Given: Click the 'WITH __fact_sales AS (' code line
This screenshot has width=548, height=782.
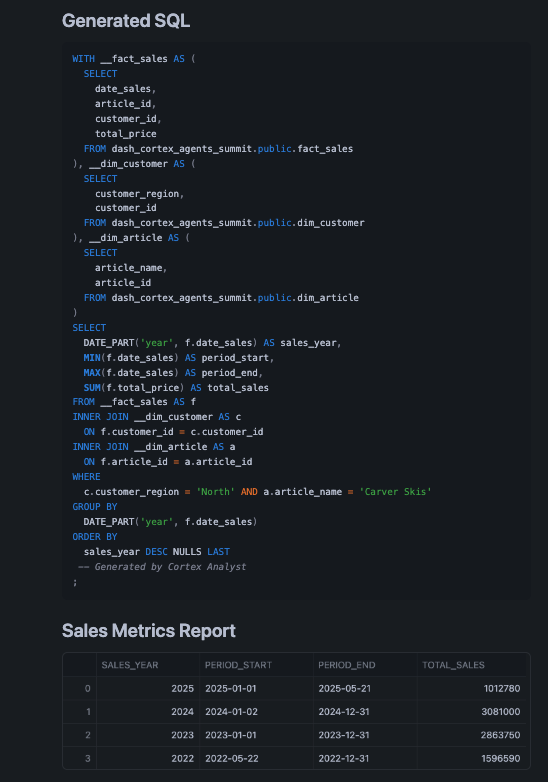Looking at the screenshot, I should 134,59.
